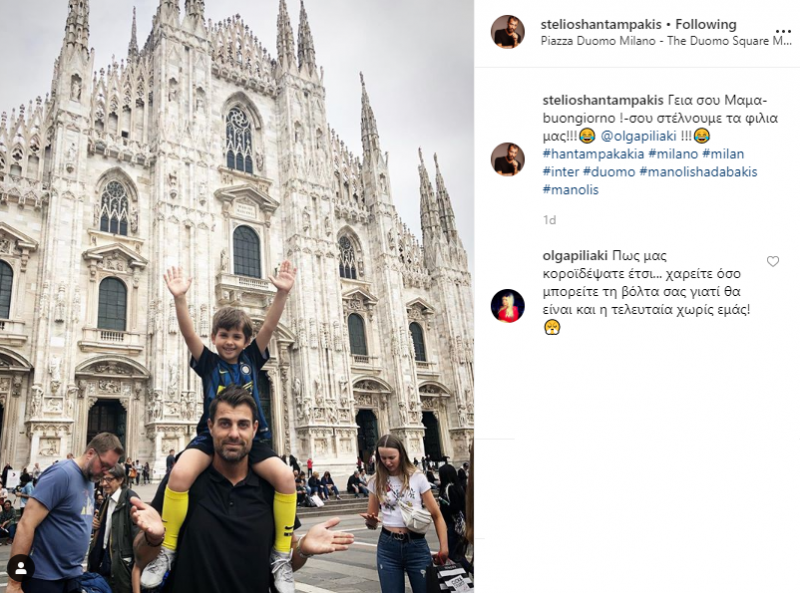Open the #inter hashtag
This screenshot has width=800, height=593.
tap(561, 172)
